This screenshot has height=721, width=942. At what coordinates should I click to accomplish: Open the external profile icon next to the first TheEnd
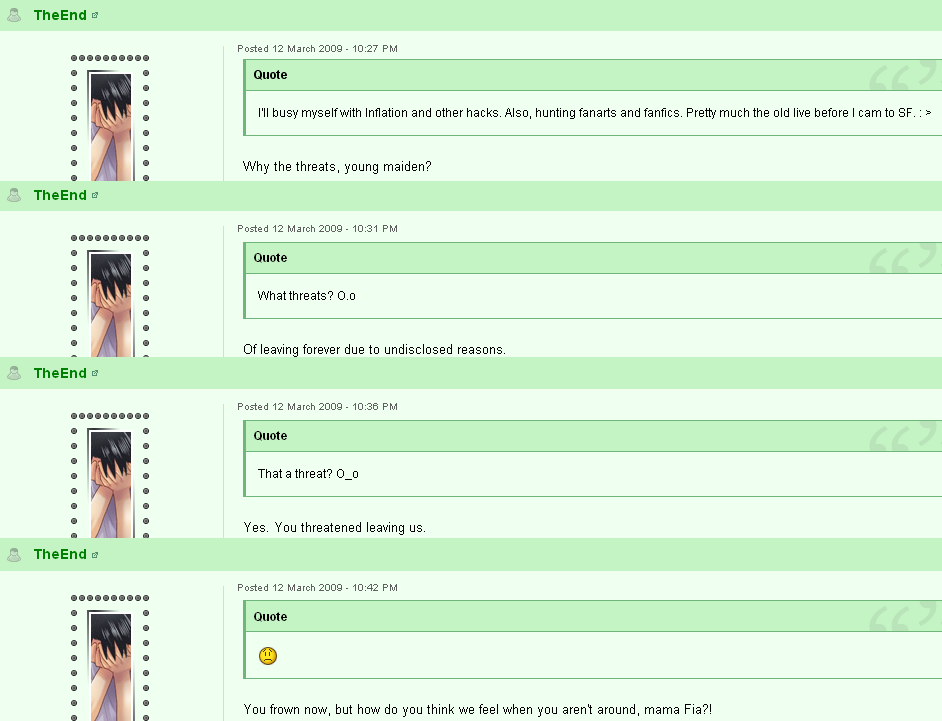tap(95, 16)
